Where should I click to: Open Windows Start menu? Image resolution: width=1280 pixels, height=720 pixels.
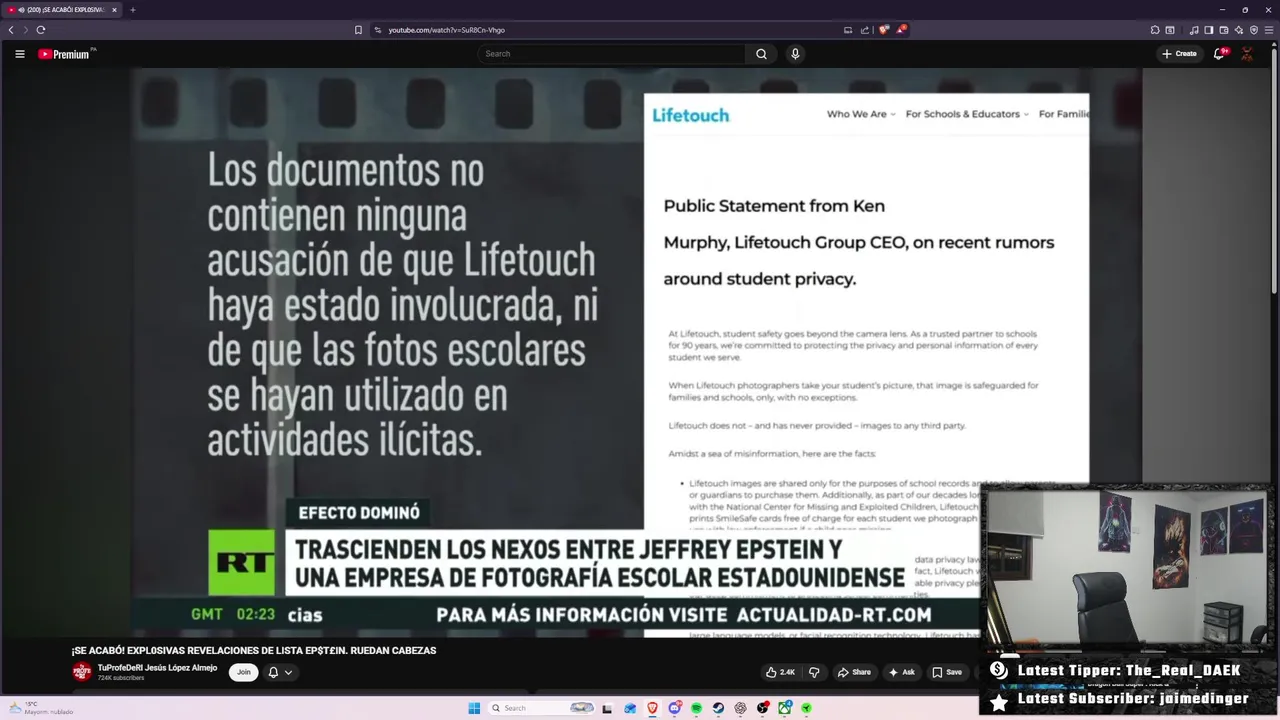coord(474,708)
